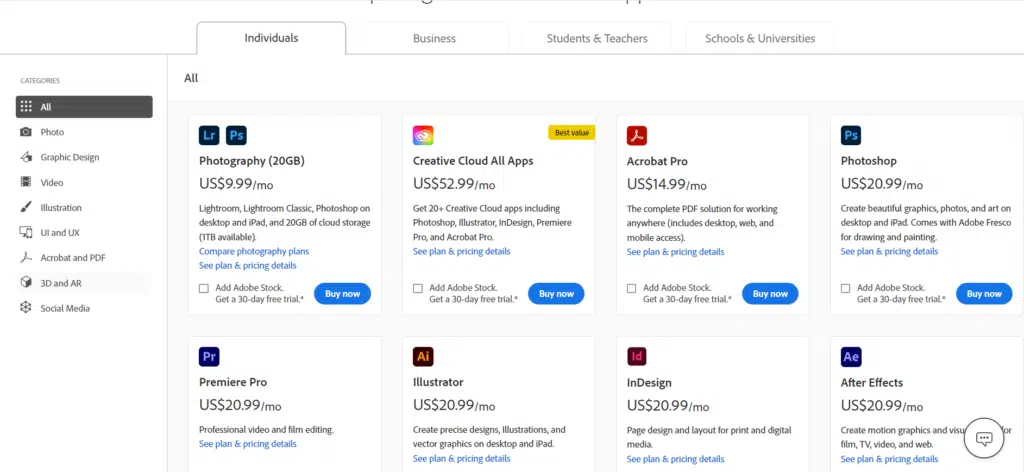Enable Add Adobe Stock for Photography plan

pyautogui.click(x=204, y=288)
